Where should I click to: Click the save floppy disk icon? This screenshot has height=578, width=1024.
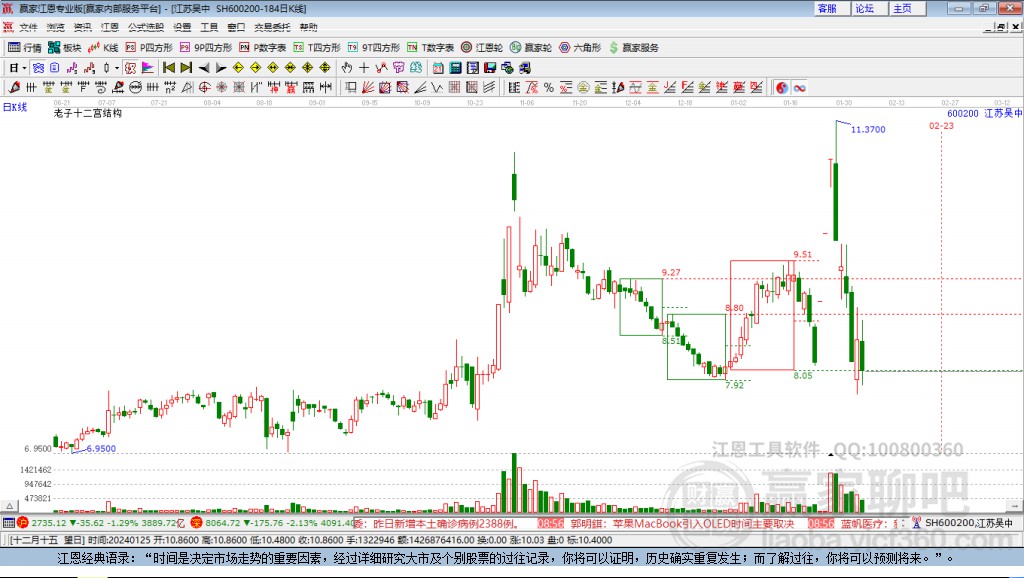[x=490, y=68]
